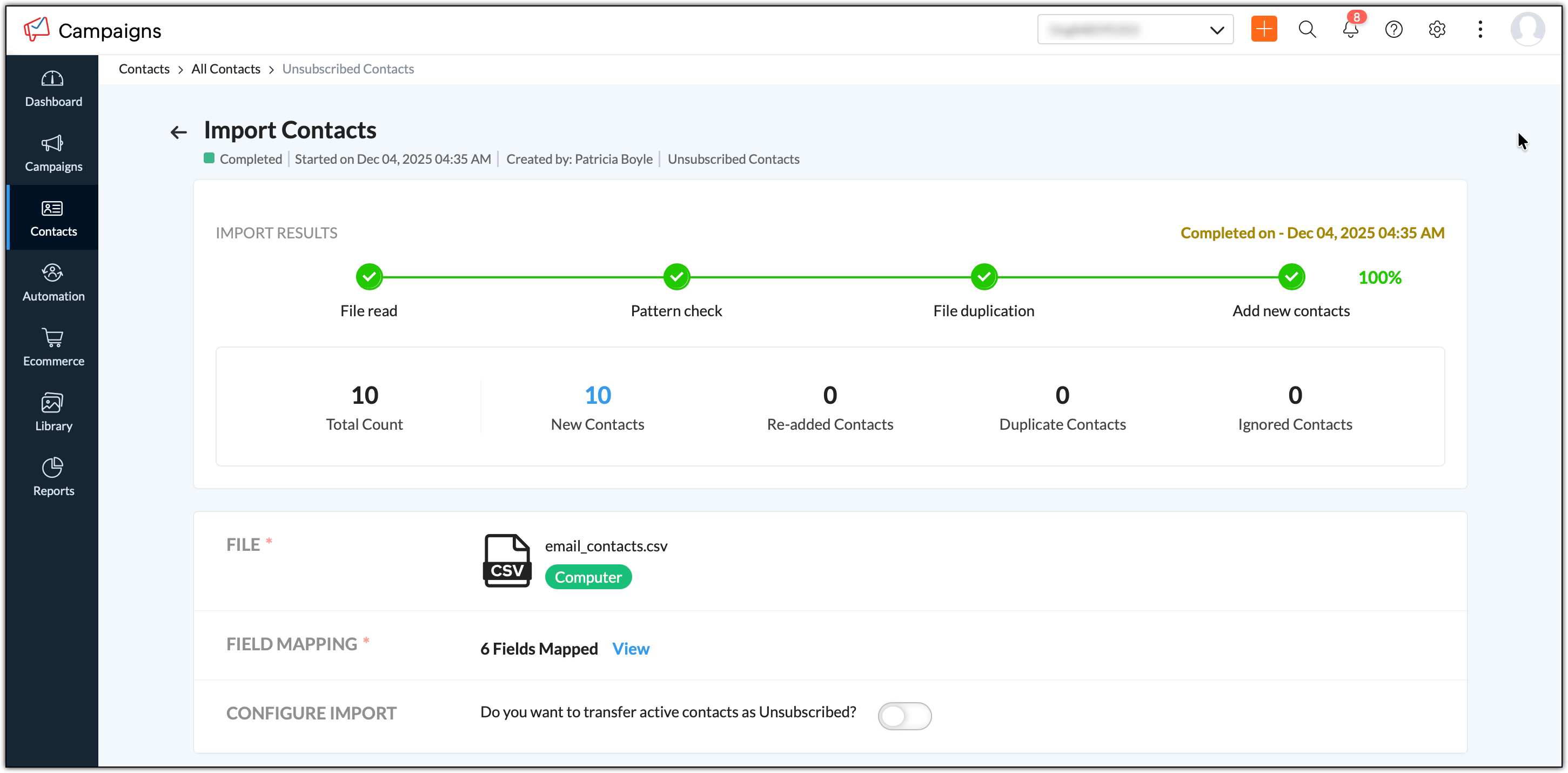Open the three-dot more options menu

[x=1480, y=29]
